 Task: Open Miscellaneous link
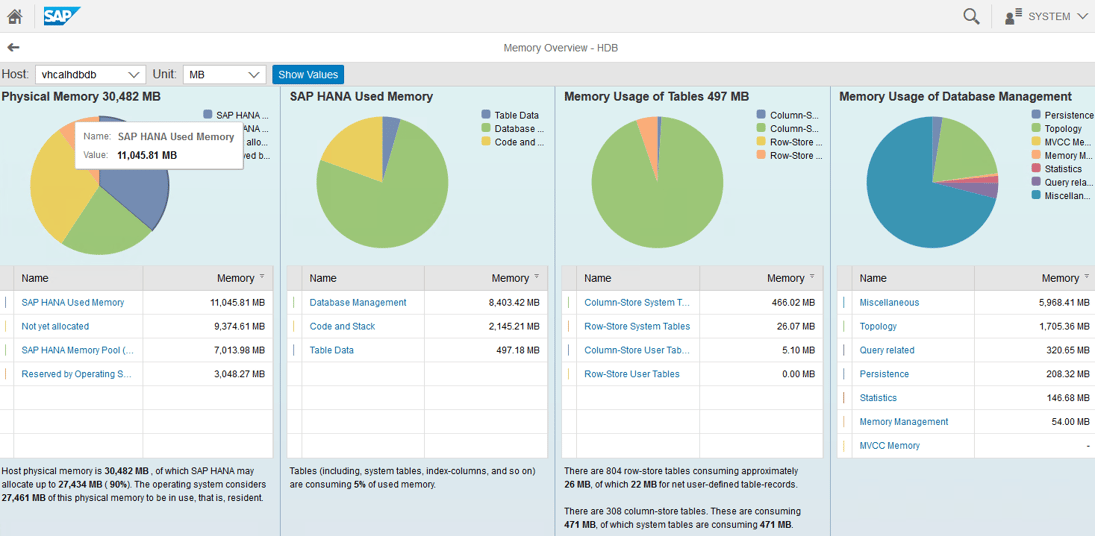889,302
